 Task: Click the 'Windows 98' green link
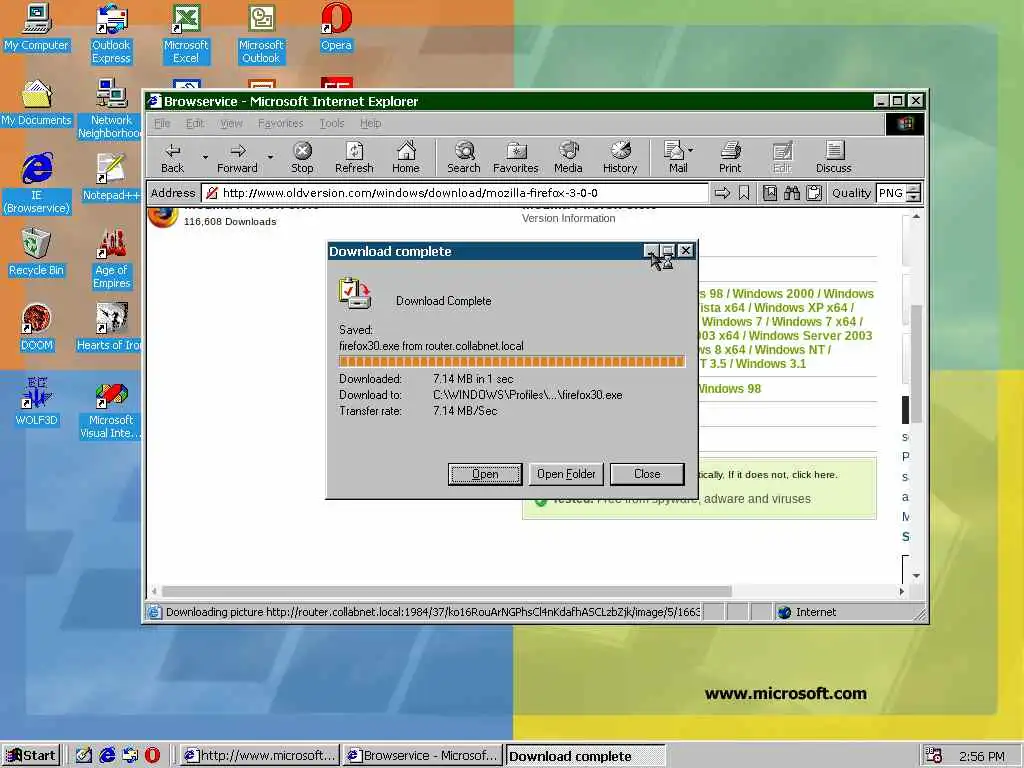point(729,389)
